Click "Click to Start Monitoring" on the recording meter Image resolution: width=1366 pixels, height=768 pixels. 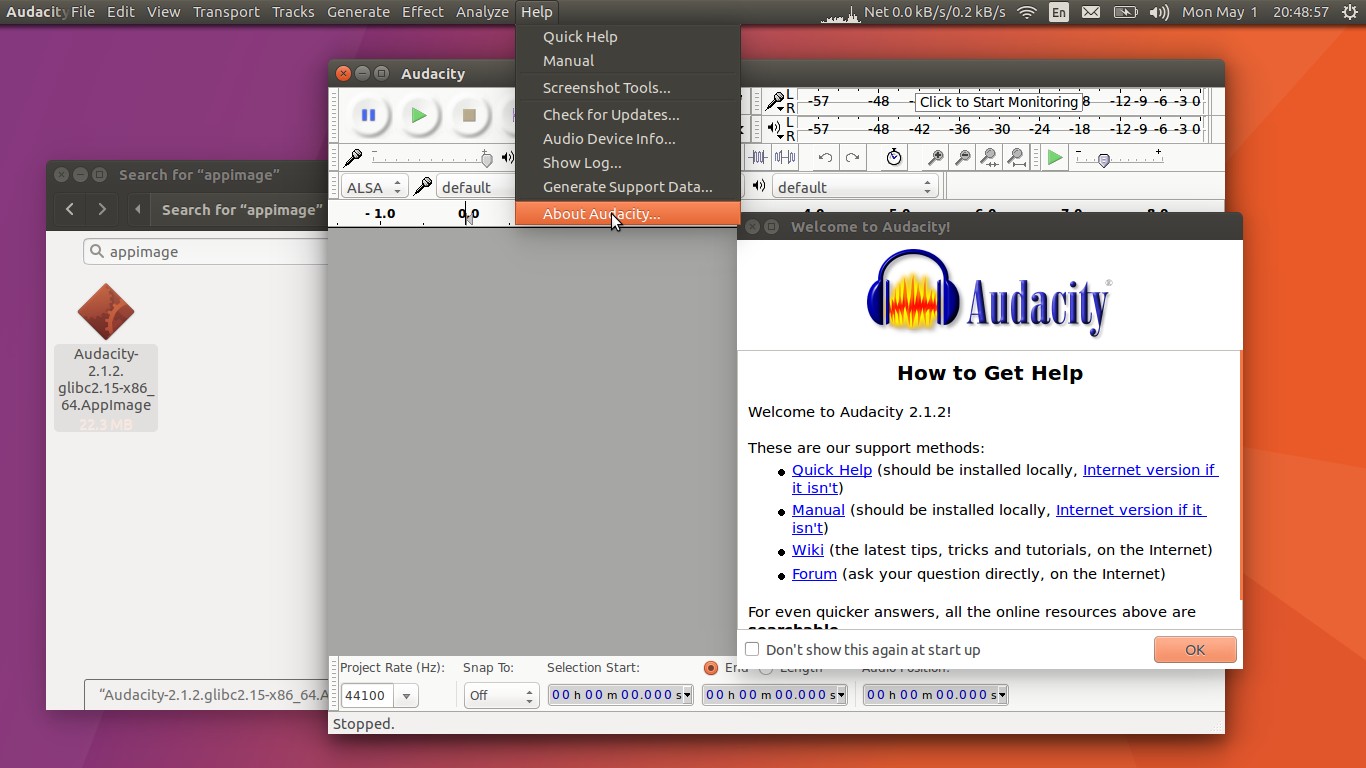999,102
